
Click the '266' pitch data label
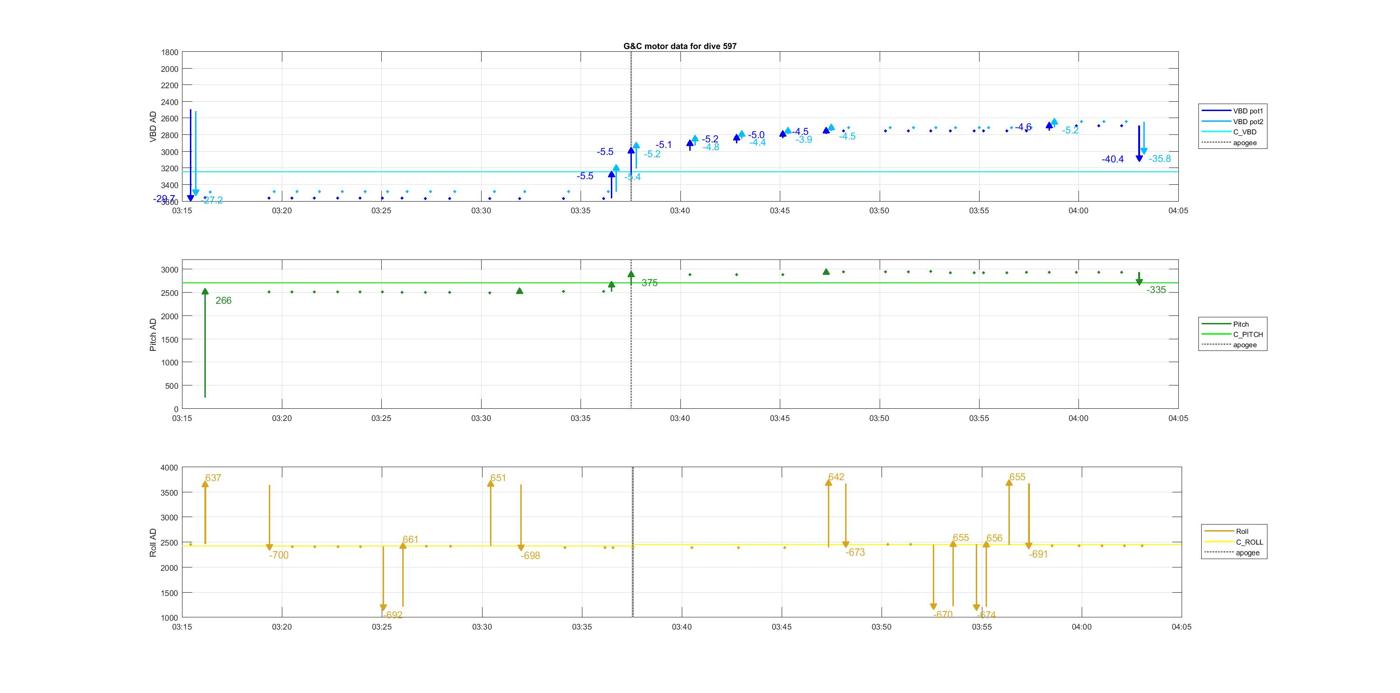tap(223, 301)
